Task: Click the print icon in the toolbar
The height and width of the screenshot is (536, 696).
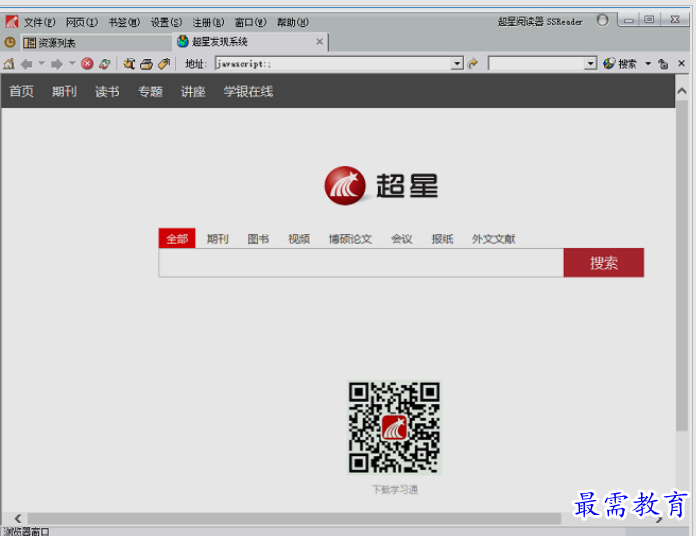Action: 146,64
